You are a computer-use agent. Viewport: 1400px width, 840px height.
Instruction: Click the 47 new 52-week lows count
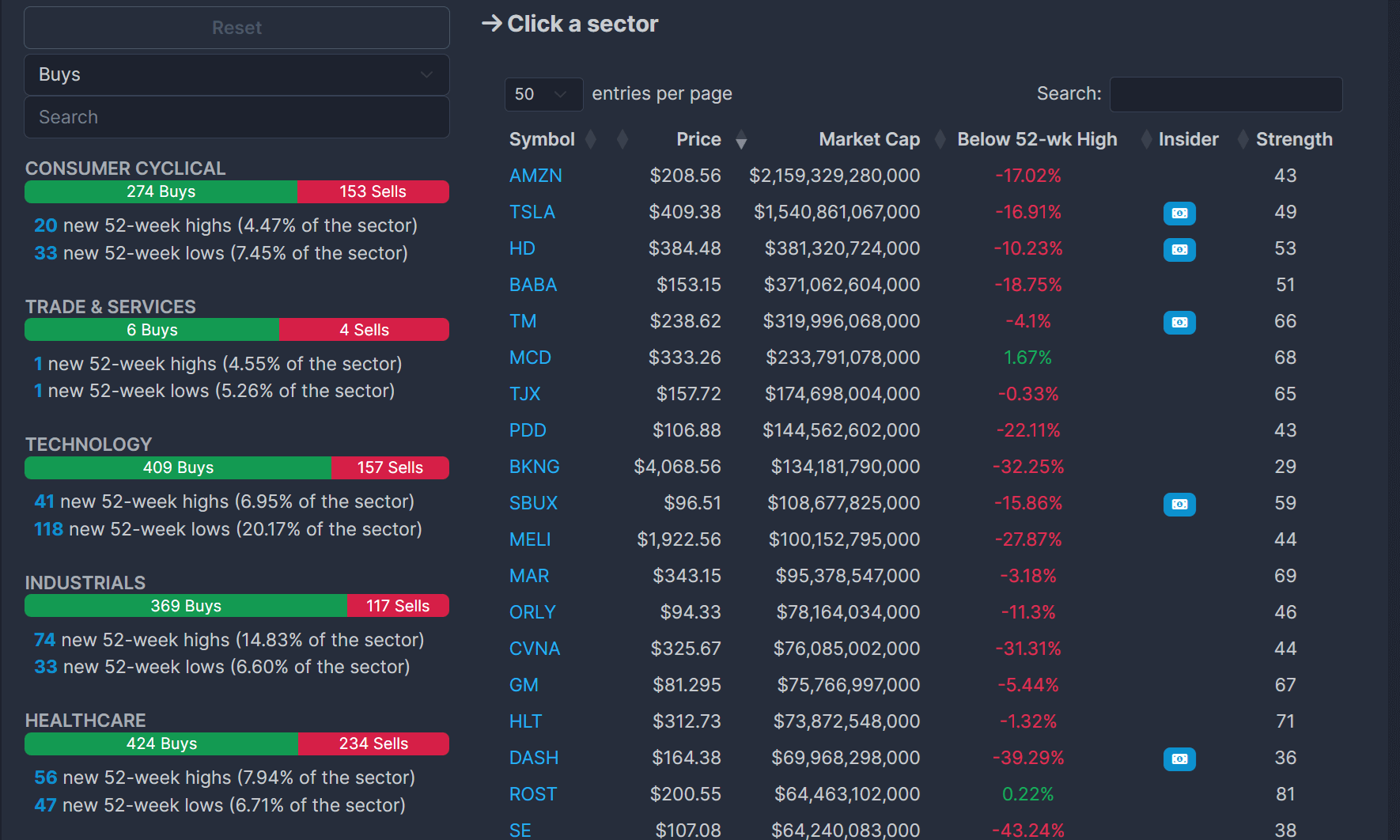(x=45, y=805)
